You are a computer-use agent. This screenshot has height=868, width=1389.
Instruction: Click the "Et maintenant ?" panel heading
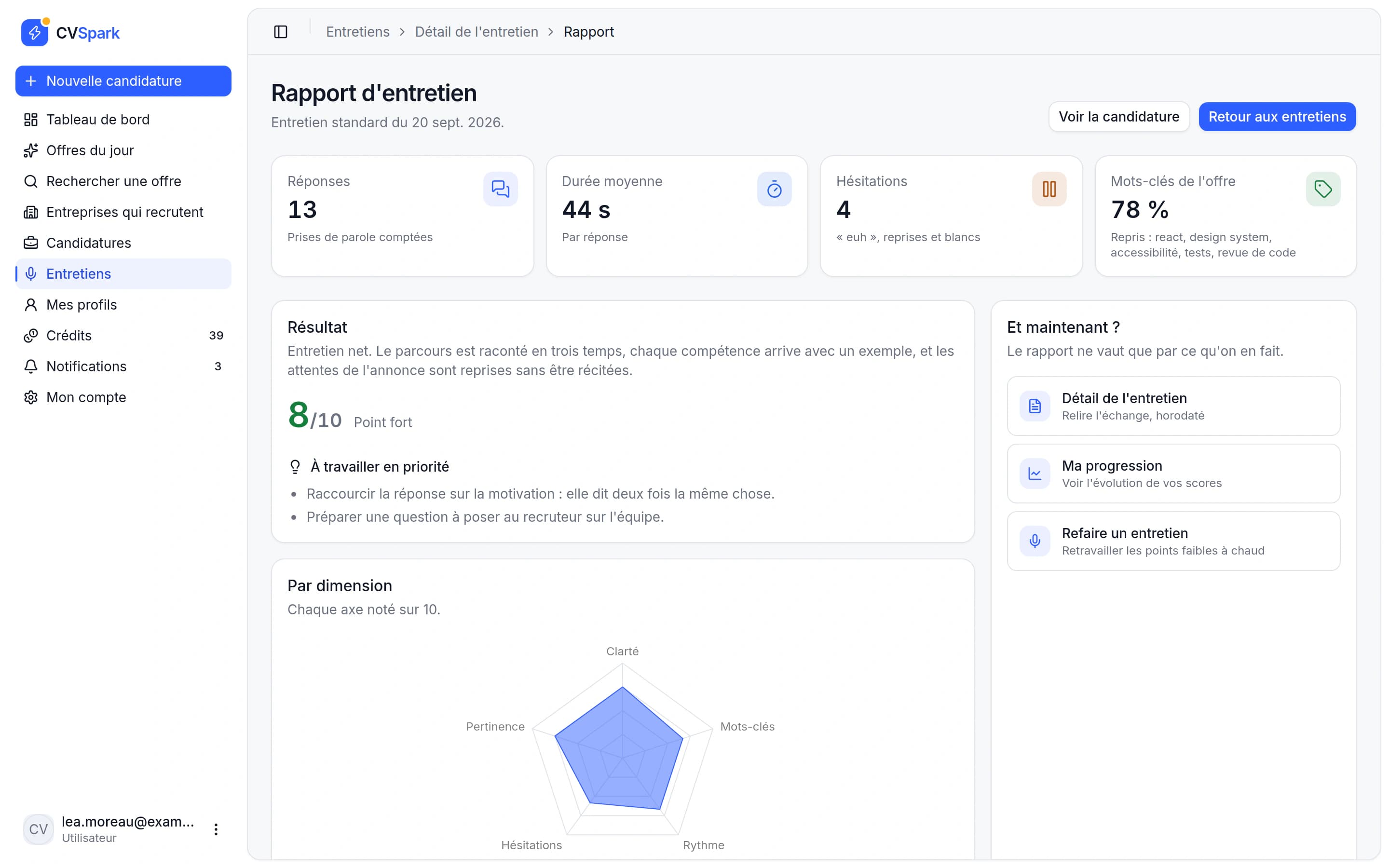point(1063,327)
